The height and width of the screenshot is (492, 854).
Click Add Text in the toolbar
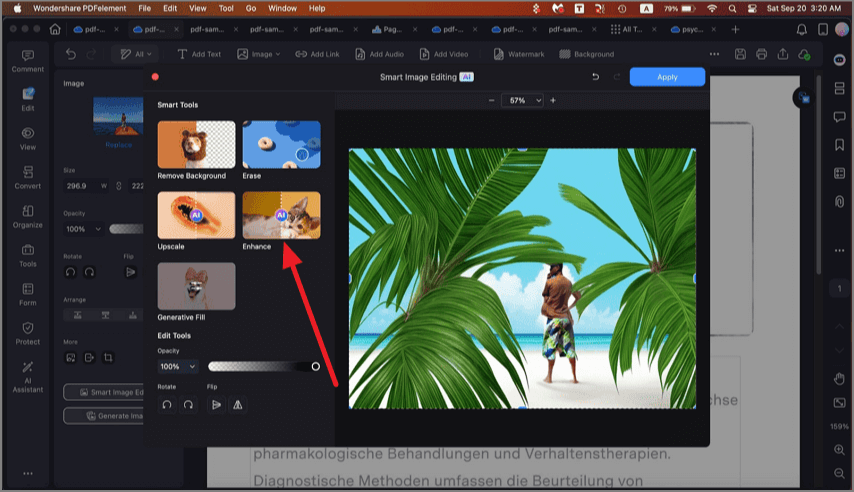point(199,54)
